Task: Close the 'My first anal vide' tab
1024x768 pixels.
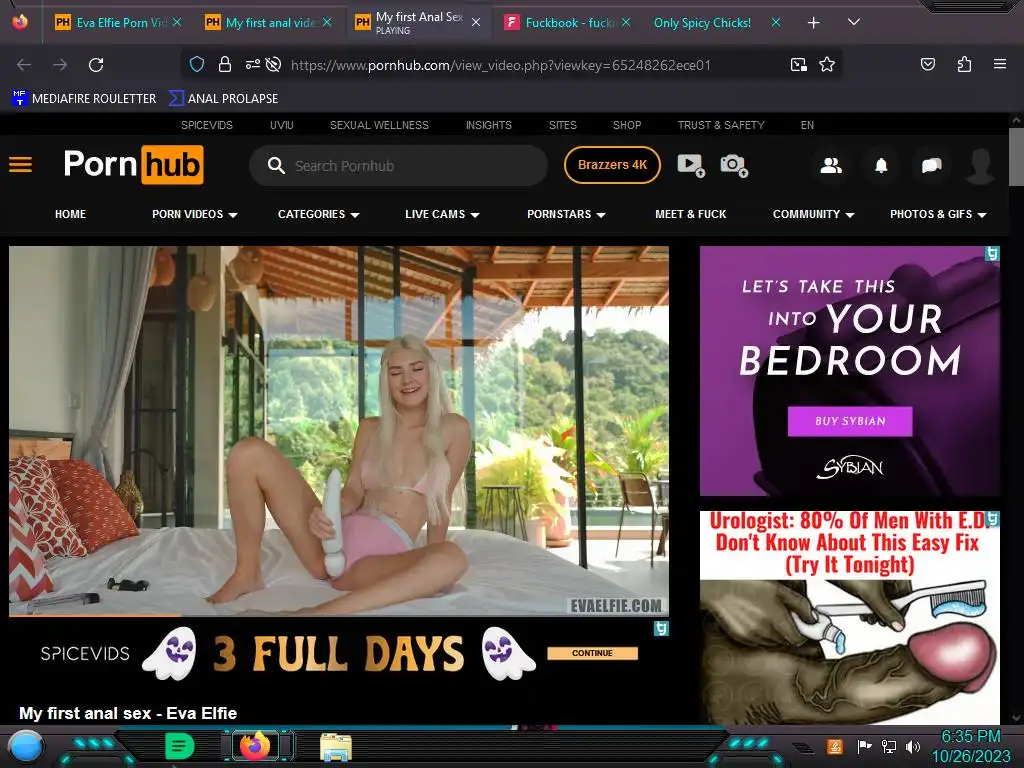Action: pyautogui.click(x=327, y=22)
